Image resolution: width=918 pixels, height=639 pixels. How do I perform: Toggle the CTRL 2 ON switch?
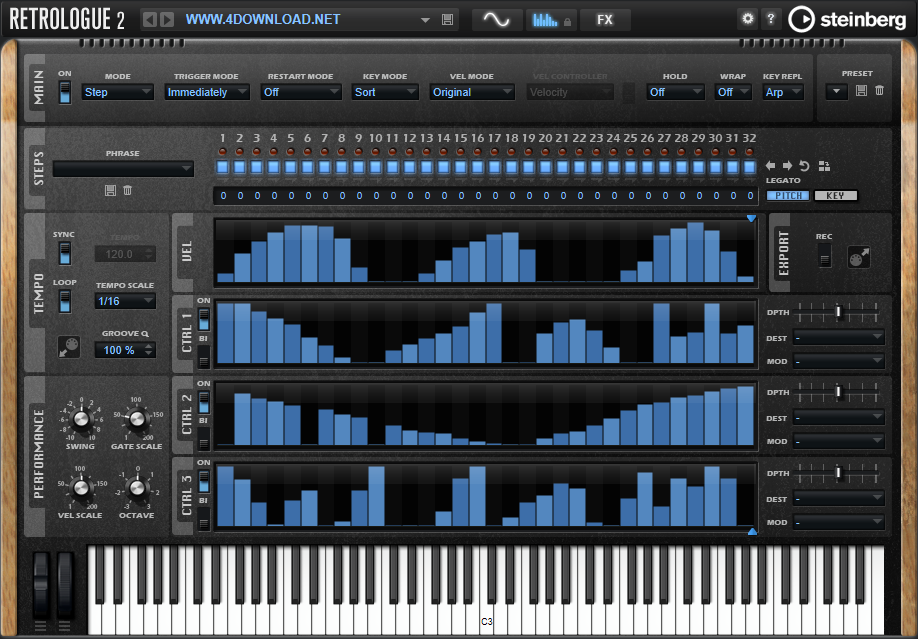204,402
